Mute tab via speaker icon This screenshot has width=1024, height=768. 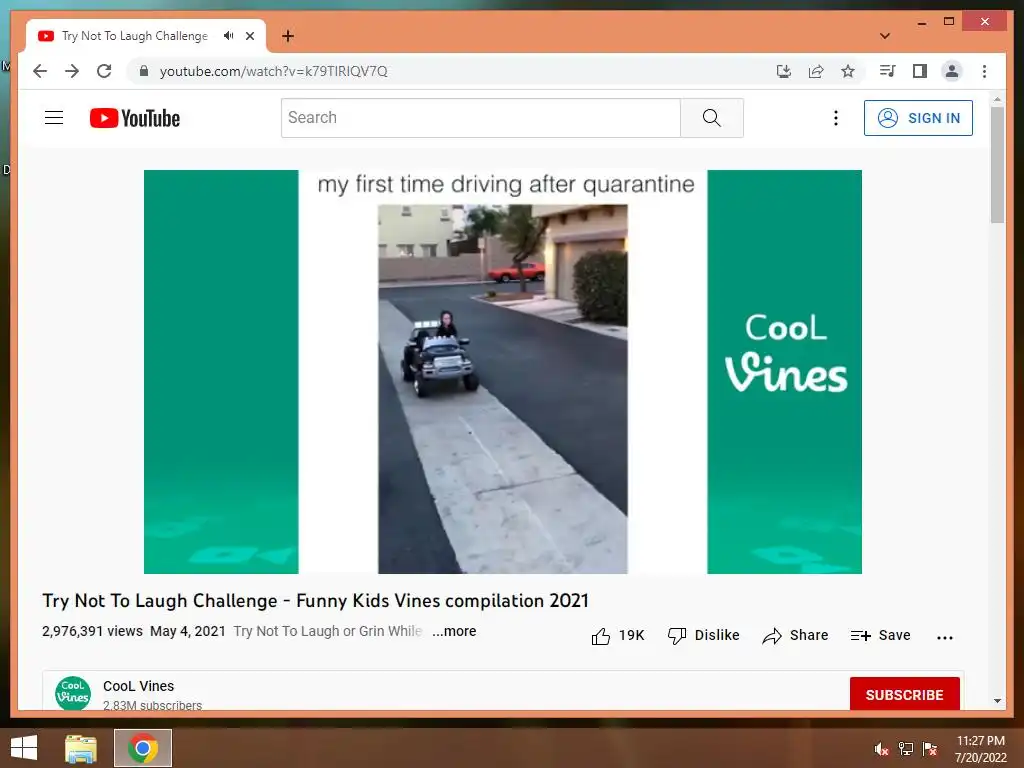click(x=228, y=36)
